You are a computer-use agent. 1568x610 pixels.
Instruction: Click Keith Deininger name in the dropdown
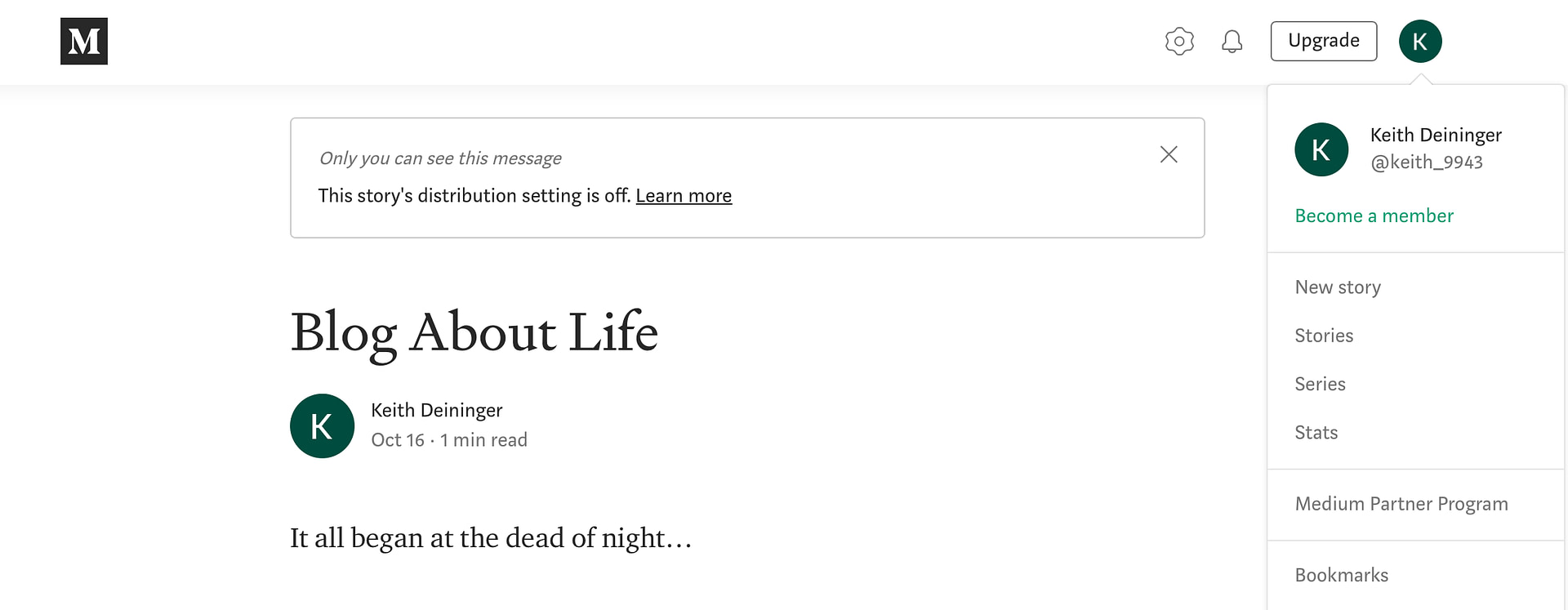click(1436, 136)
